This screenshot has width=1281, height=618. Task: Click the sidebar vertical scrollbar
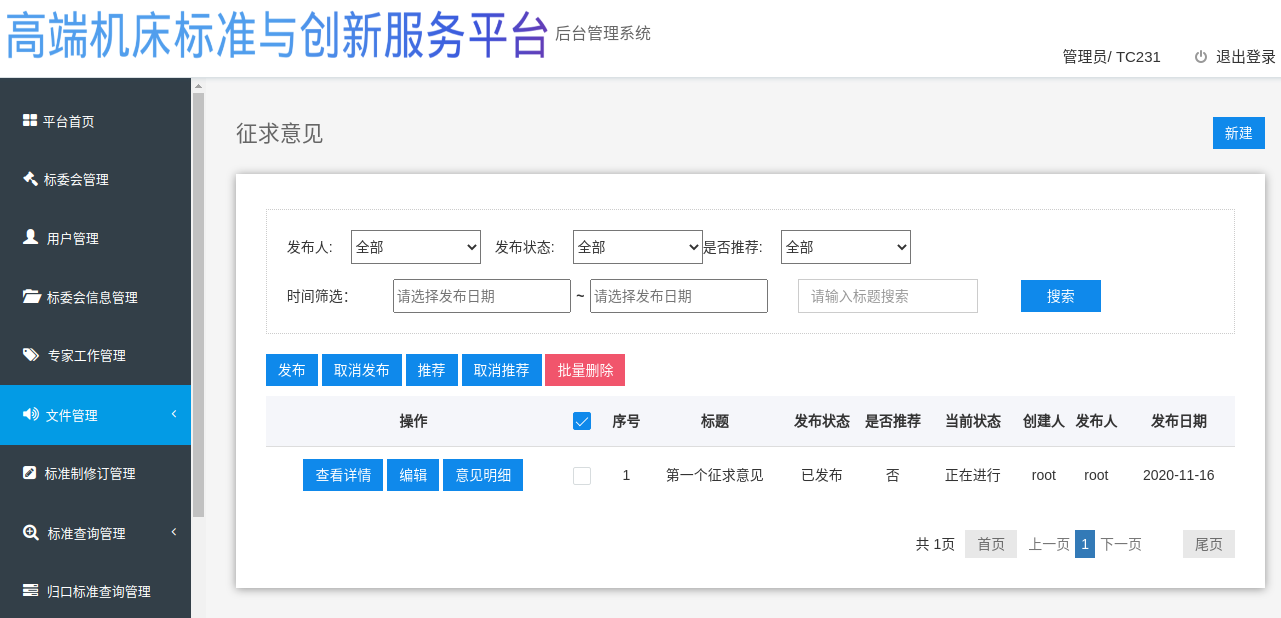198,300
